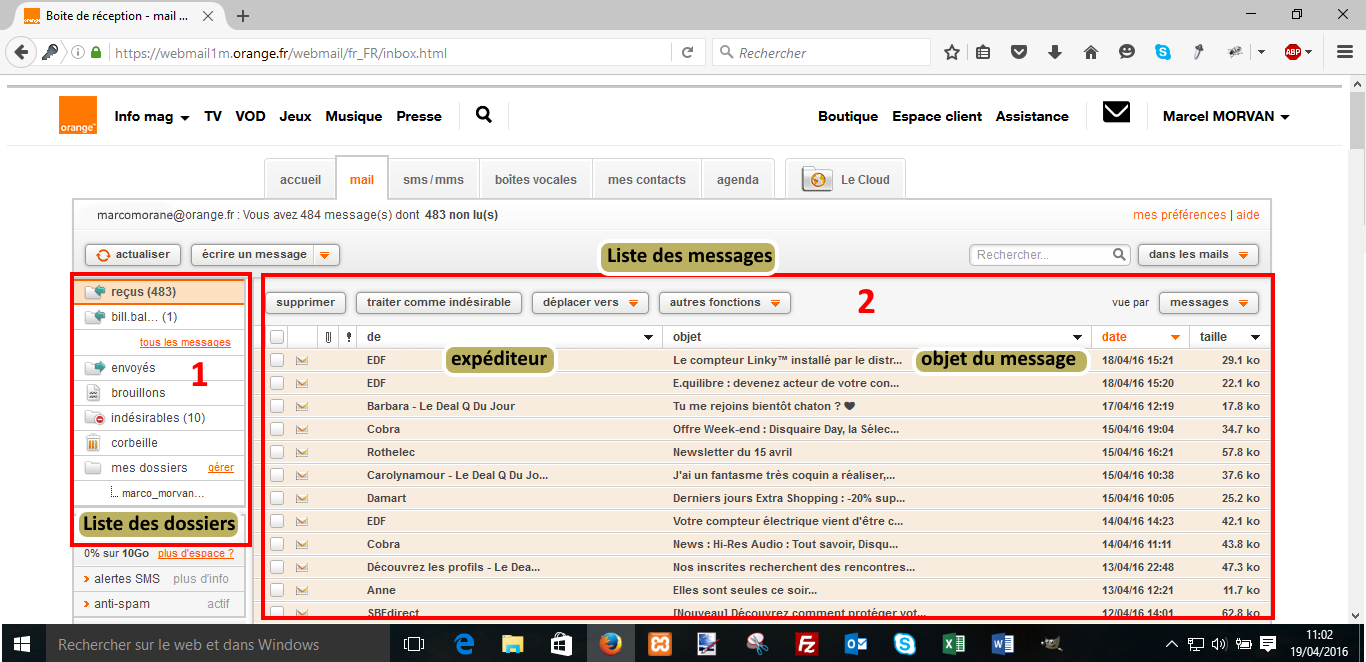Click the envelope mail icon near Marcel MORVAN
1366x662 pixels.
[x=1116, y=113]
